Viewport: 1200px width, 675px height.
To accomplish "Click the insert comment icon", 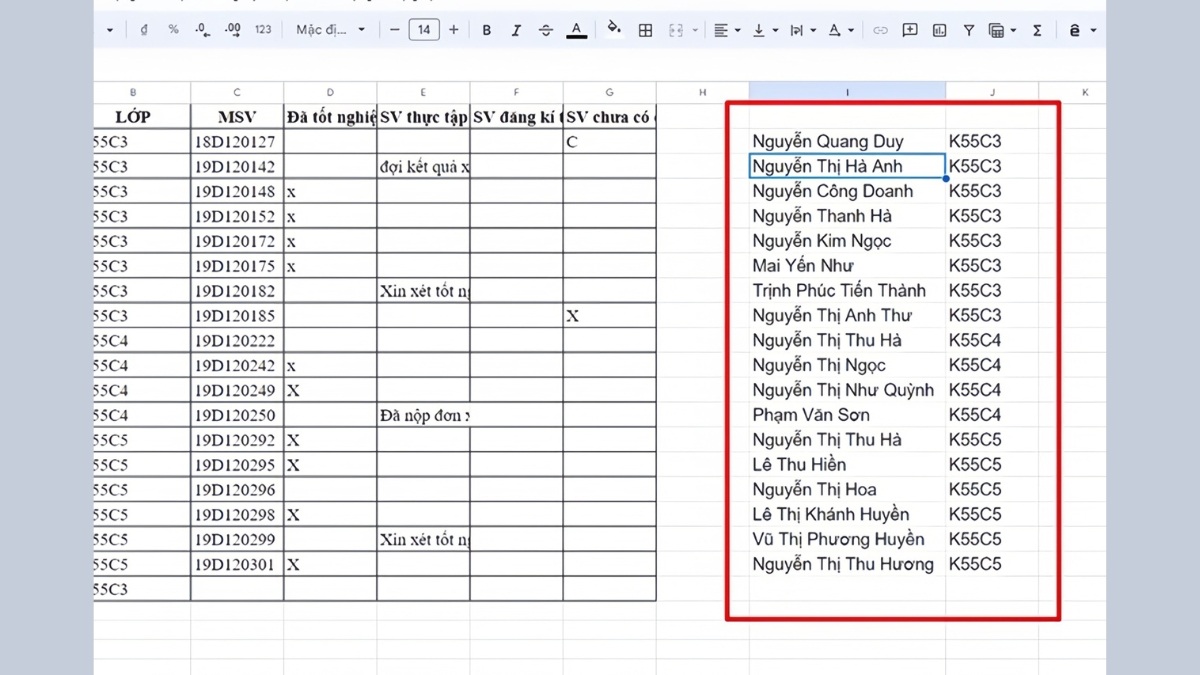I will [910, 30].
